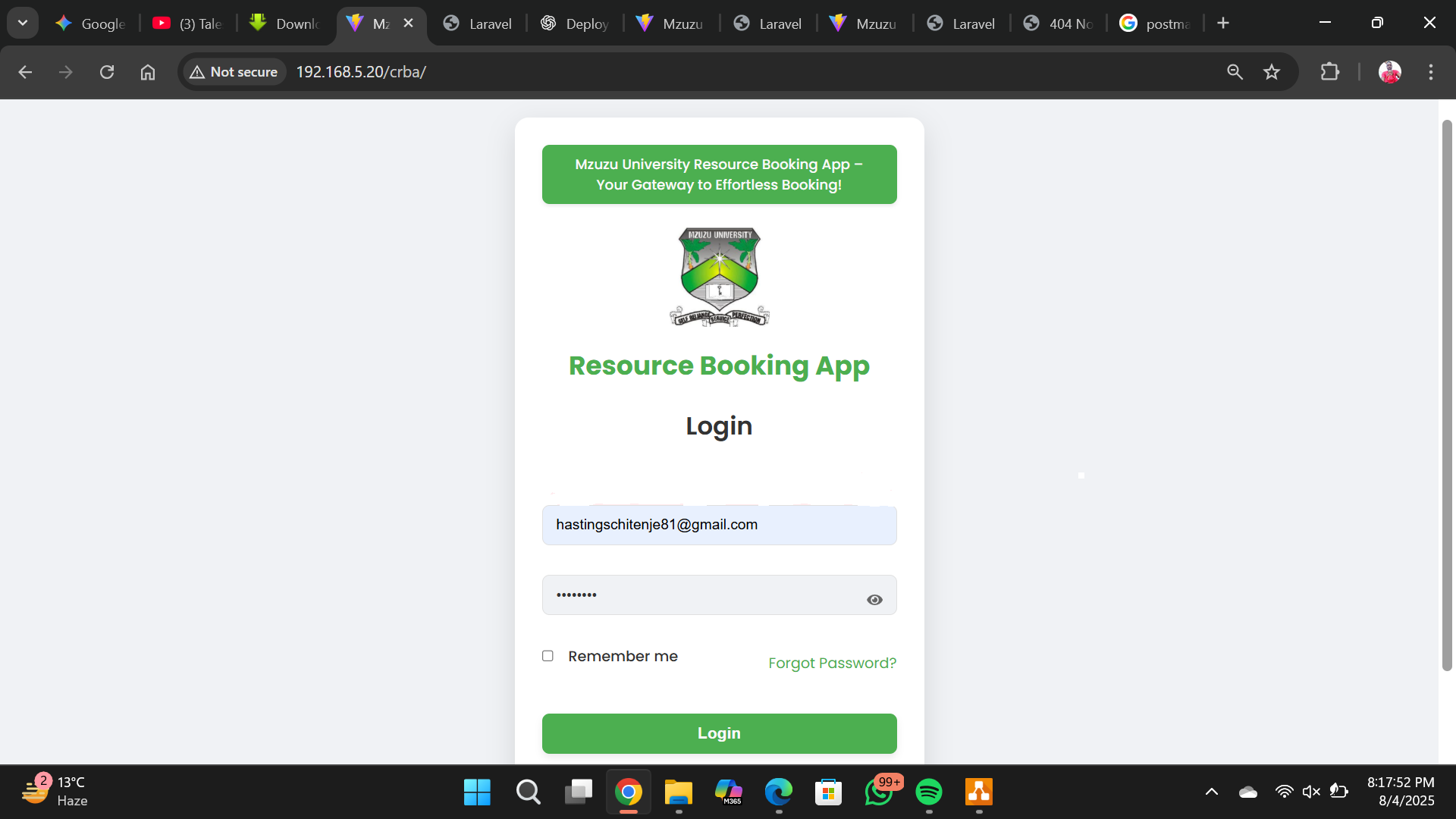Open Windows taskbar Search
The height and width of the screenshot is (819, 1456).
pos(528,792)
